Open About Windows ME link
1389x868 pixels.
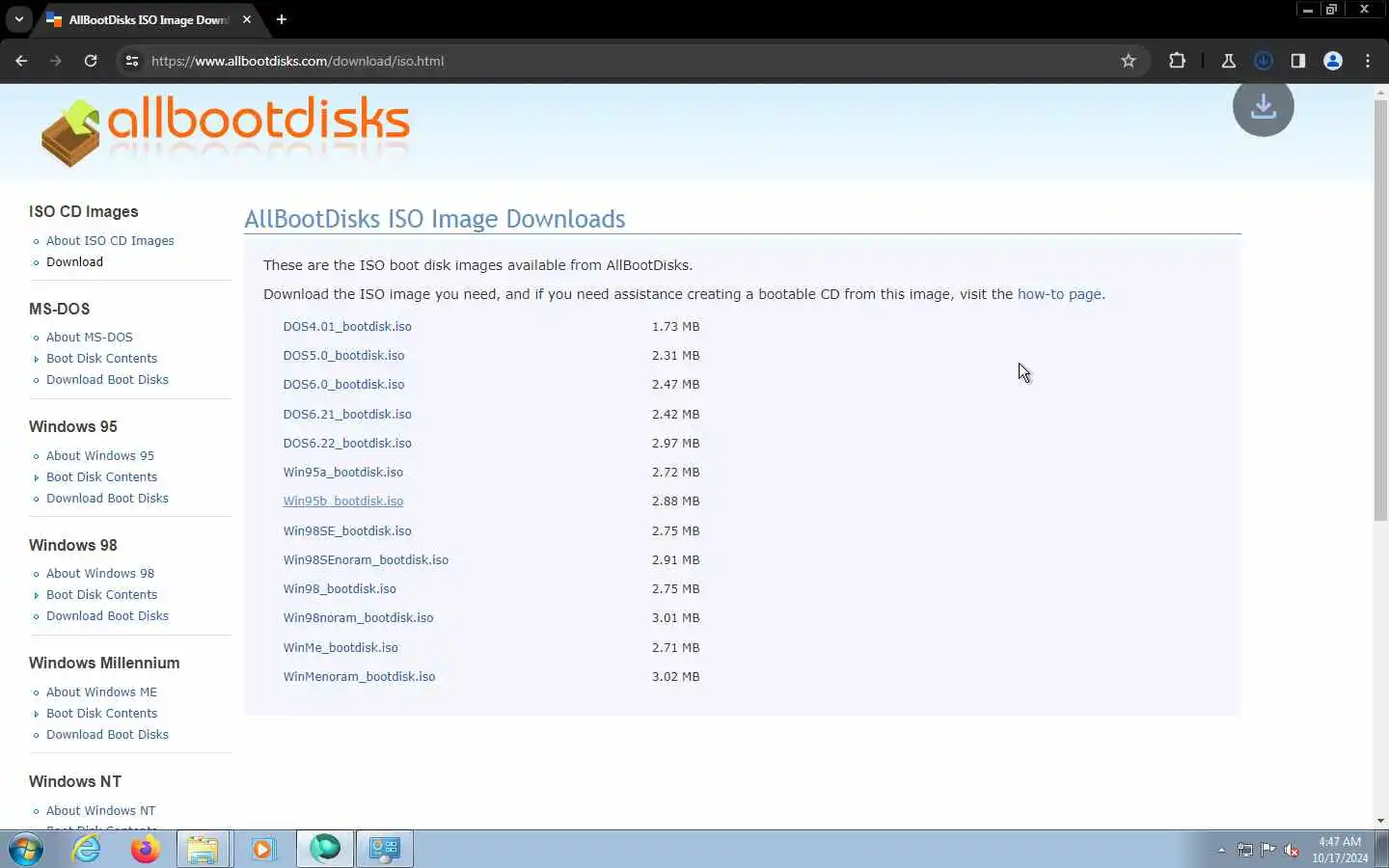(101, 692)
